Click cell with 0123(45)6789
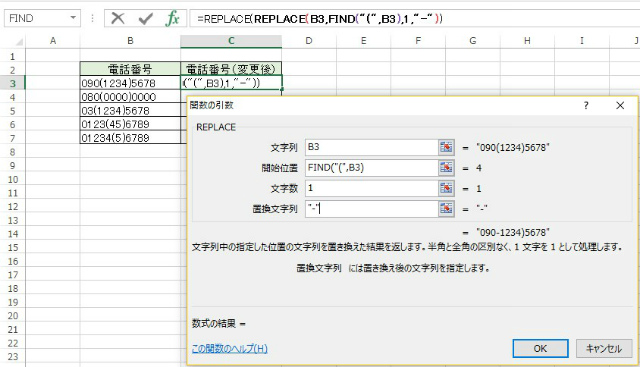This screenshot has height=367, width=640. tap(130, 124)
